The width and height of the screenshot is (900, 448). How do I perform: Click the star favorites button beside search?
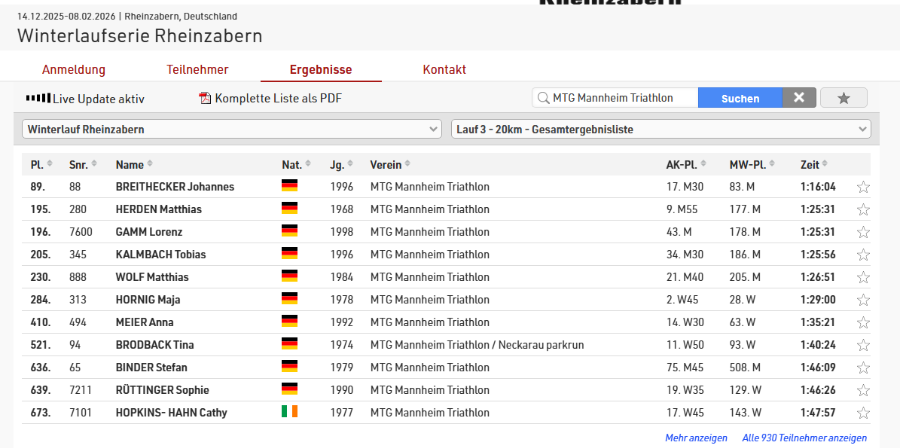[x=843, y=98]
